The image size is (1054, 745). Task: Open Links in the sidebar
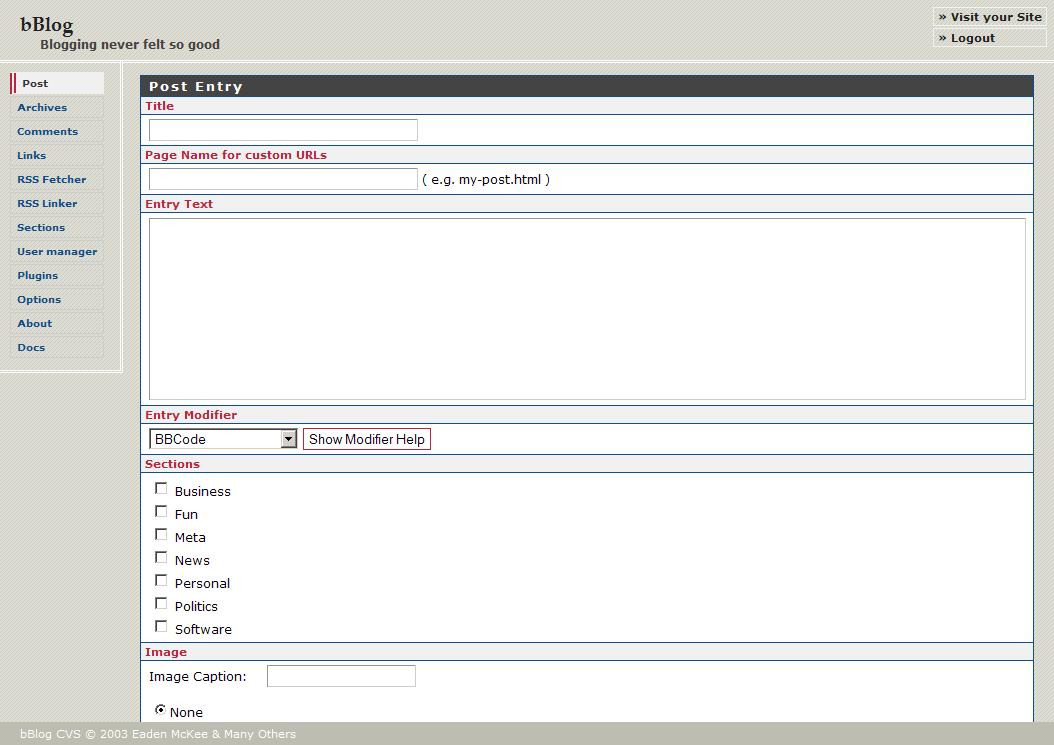point(57,155)
